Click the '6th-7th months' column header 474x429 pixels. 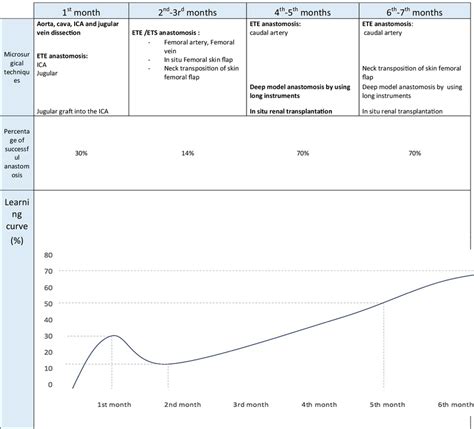click(x=415, y=12)
